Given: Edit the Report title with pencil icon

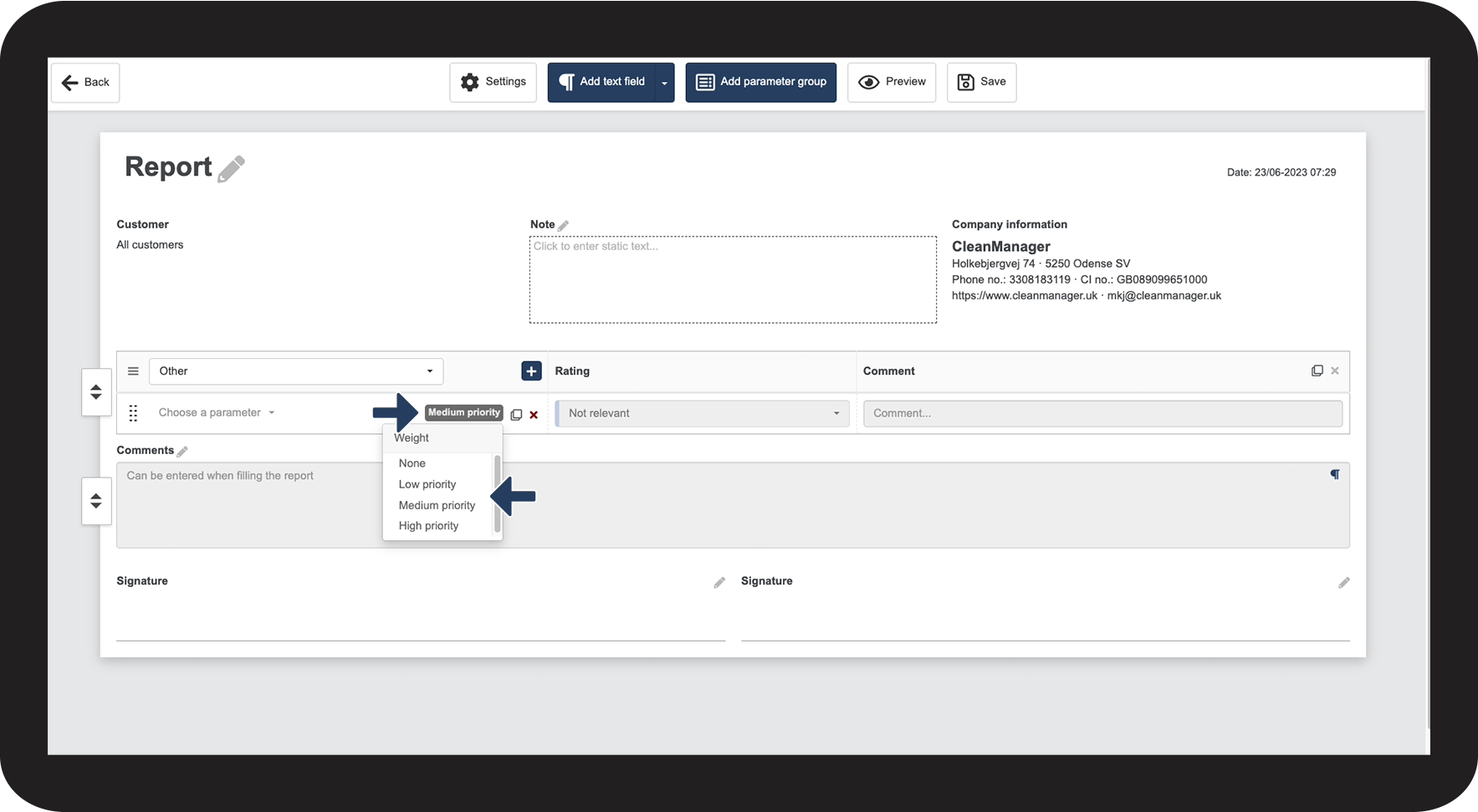Looking at the screenshot, I should click(231, 168).
